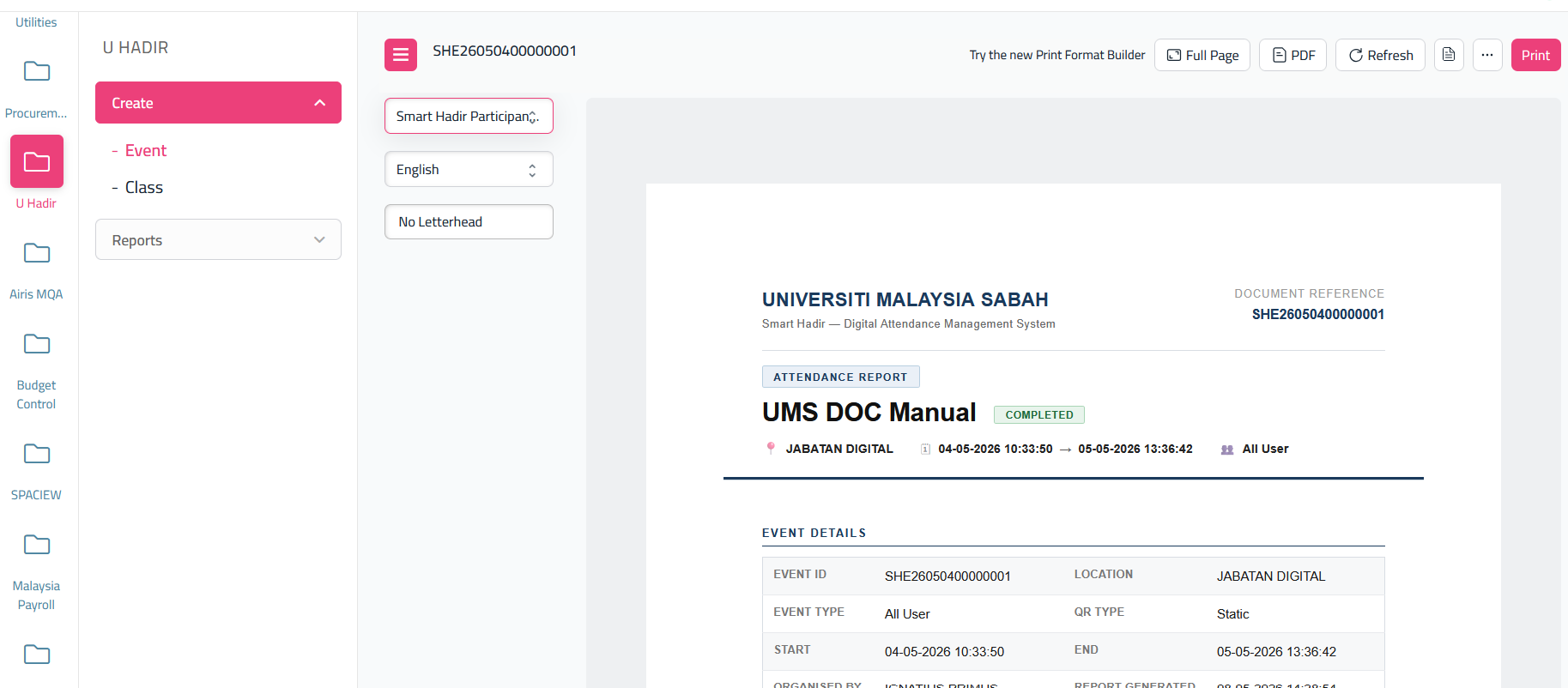Follow the Try the new Print Format Builder link
The image size is (1568, 688).
click(x=1057, y=55)
